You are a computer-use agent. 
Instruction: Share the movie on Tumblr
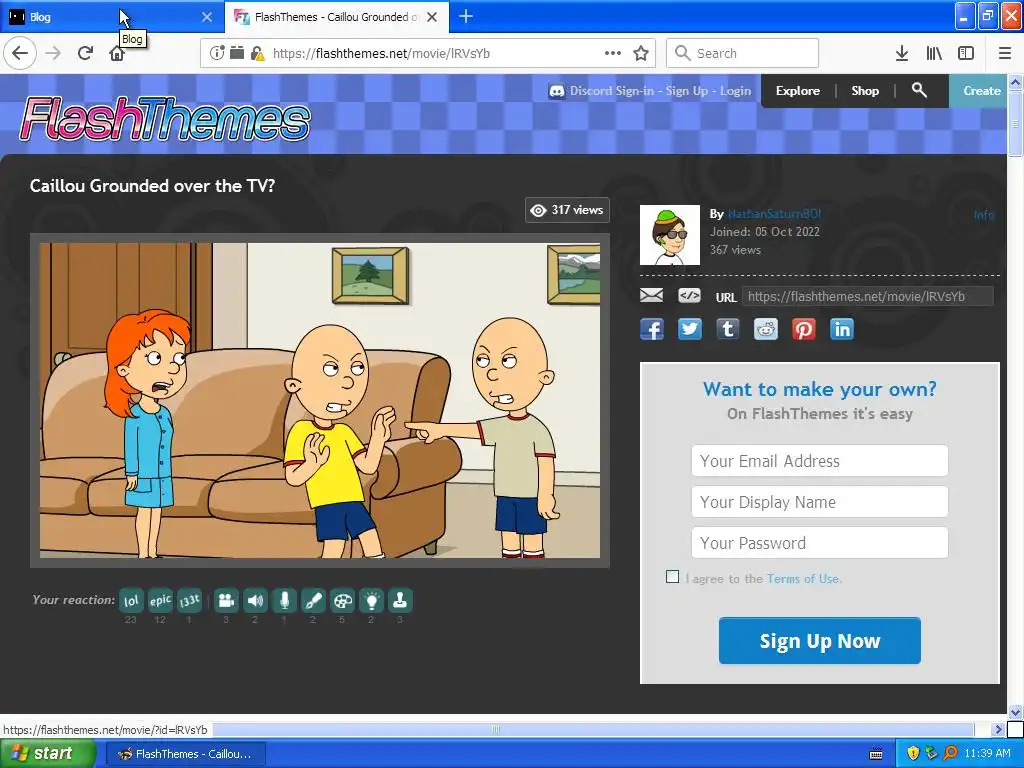click(x=728, y=329)
